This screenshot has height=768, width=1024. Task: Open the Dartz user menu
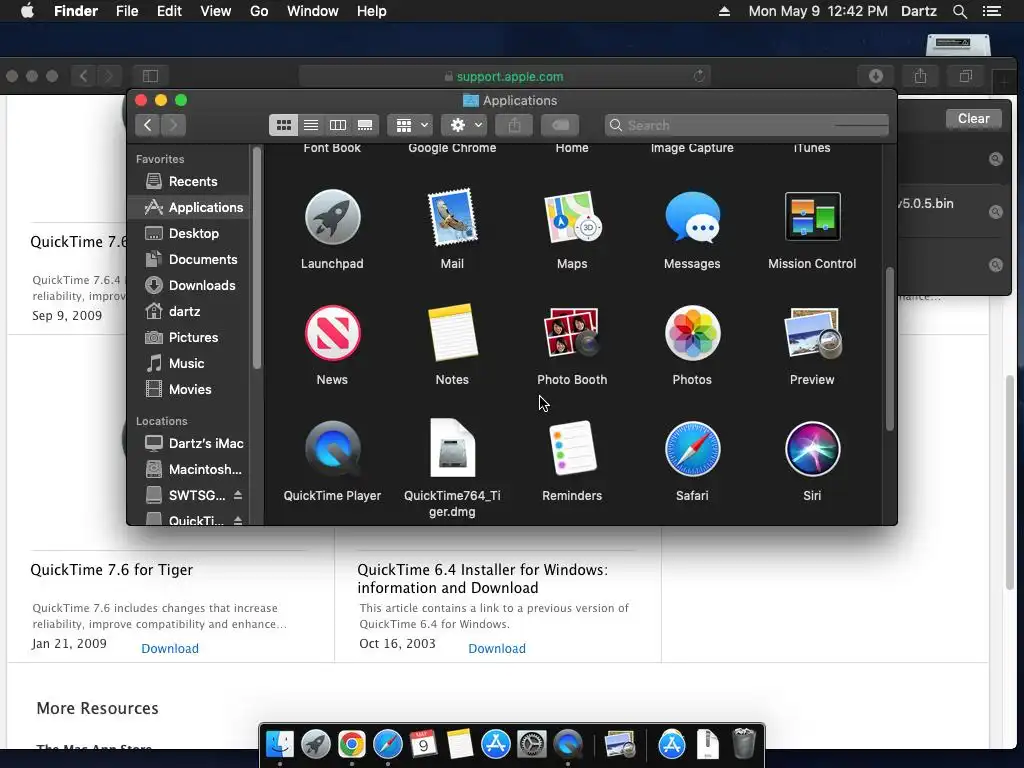point(919,11)
